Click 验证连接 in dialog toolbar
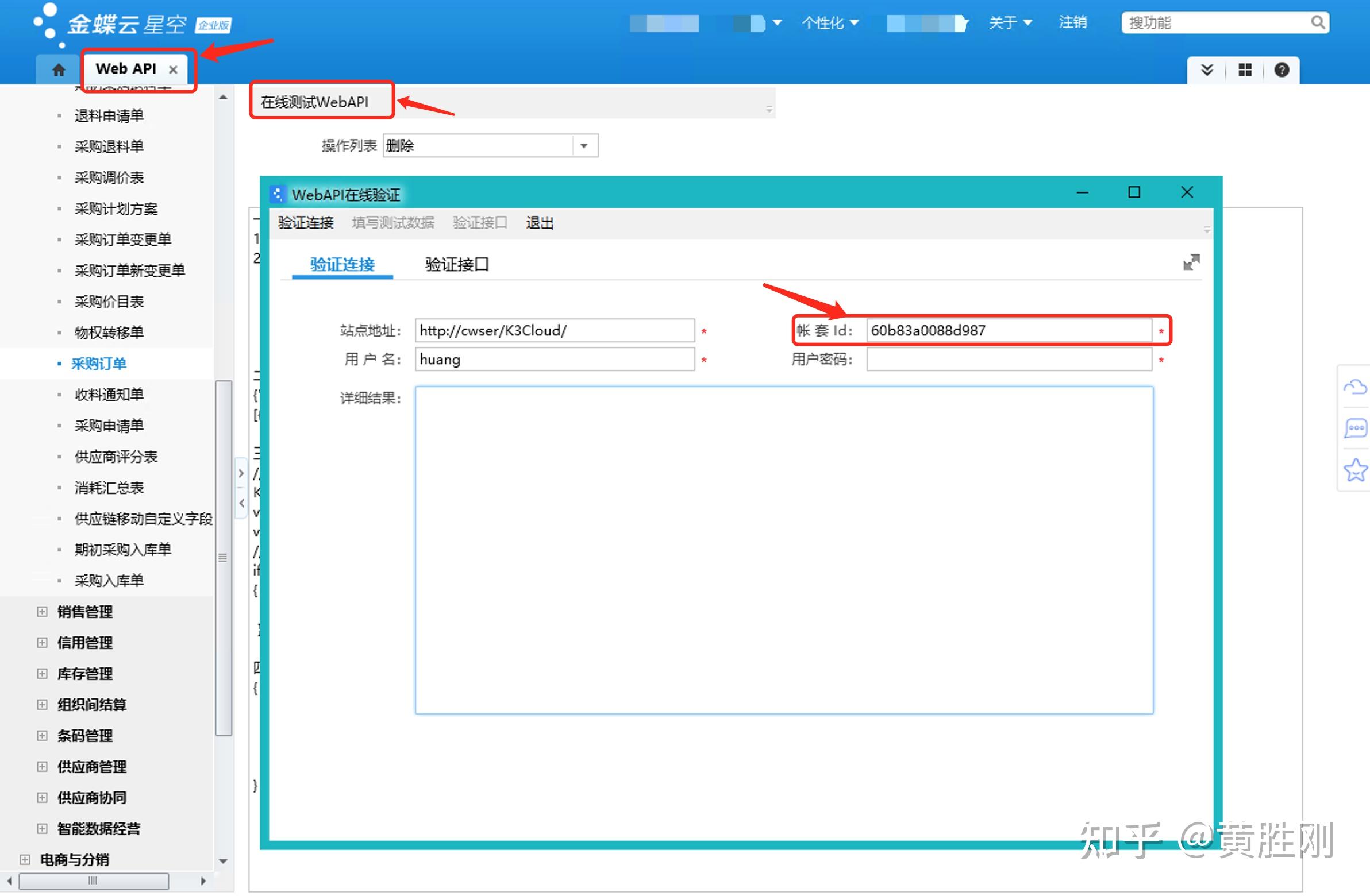The width and height of the screenshot is (1370, 896). [306, 223]
